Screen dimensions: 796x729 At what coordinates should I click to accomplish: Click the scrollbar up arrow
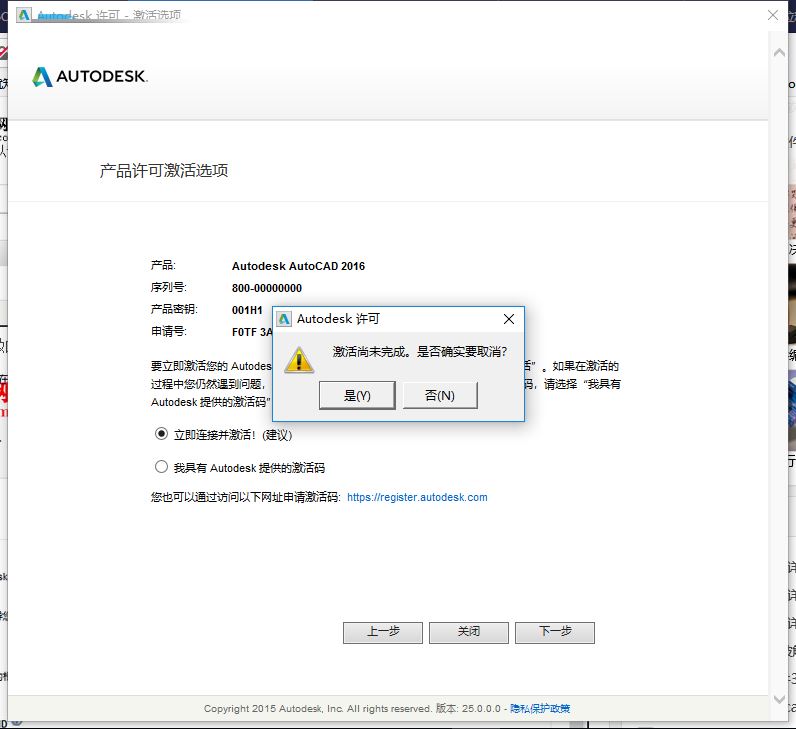tap(779, 52)
